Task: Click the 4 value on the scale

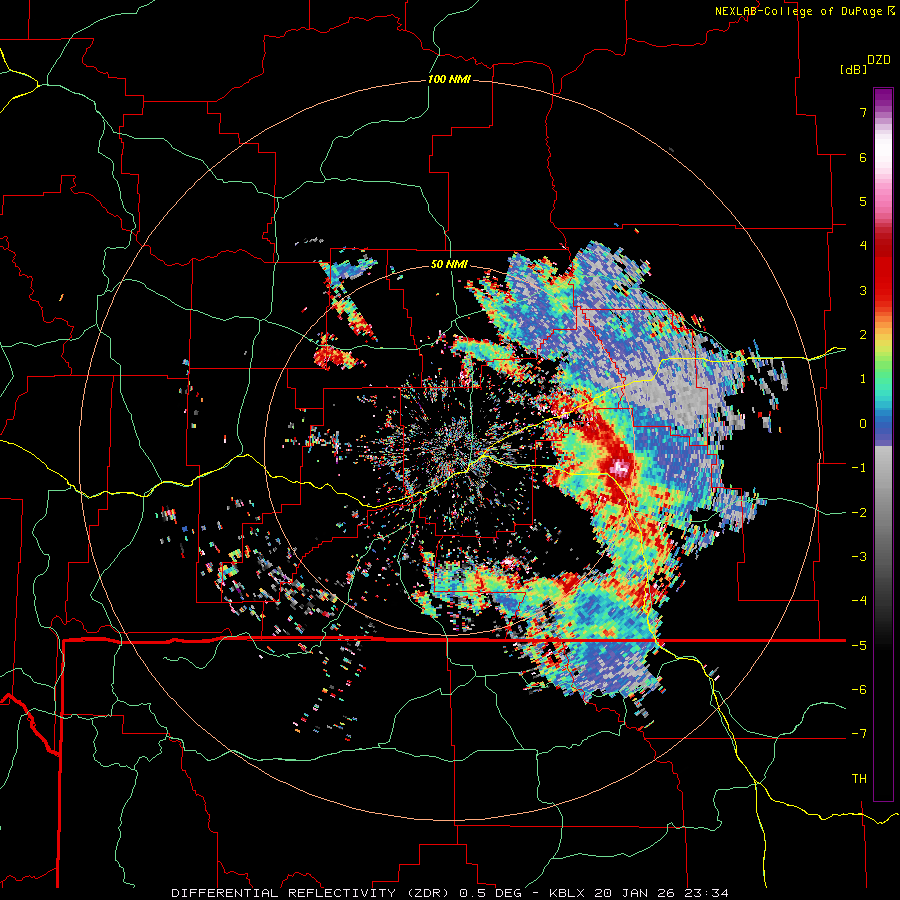Action: [863, 246]
